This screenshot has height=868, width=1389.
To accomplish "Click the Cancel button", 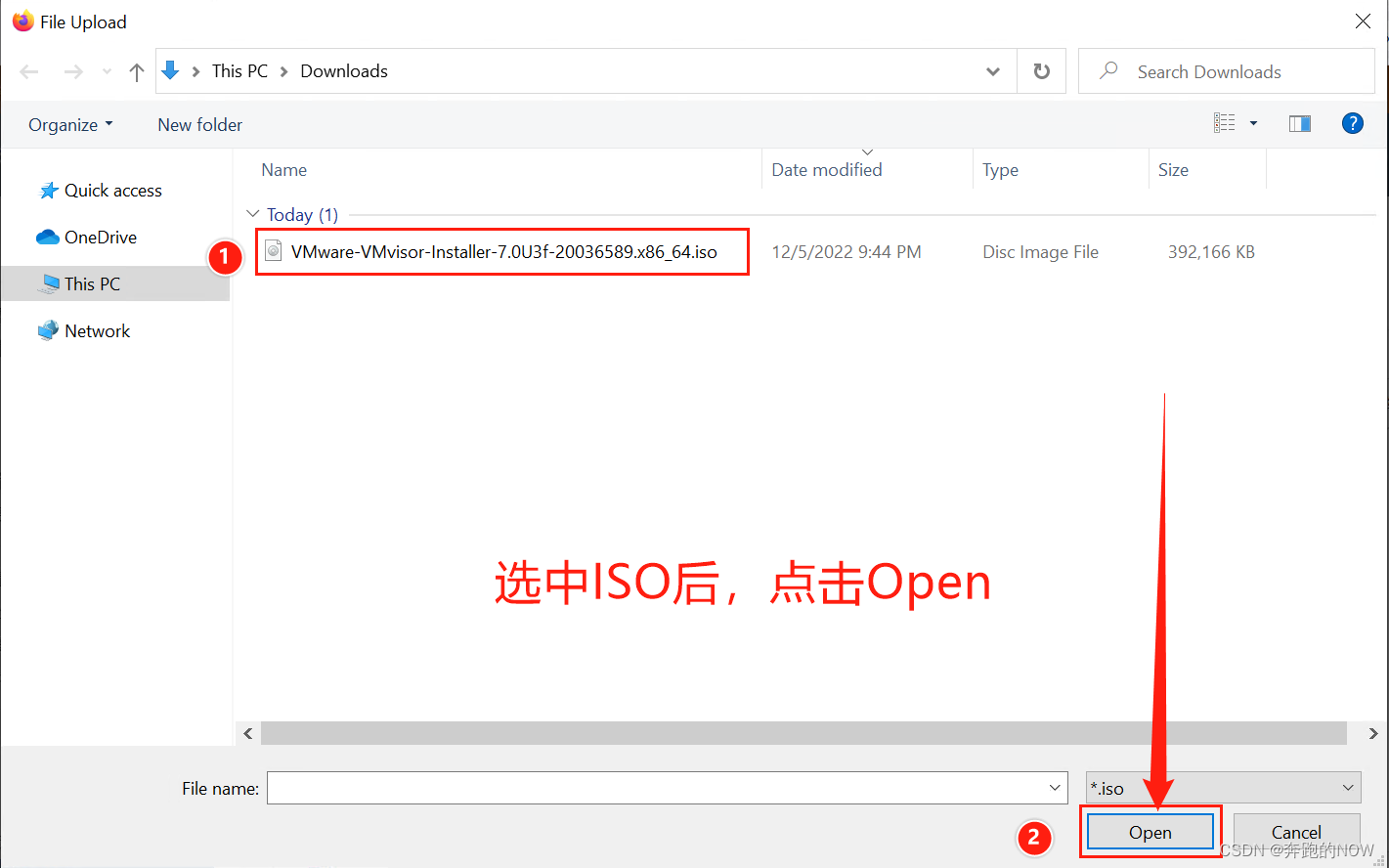I will click(x=1296, y=833).
